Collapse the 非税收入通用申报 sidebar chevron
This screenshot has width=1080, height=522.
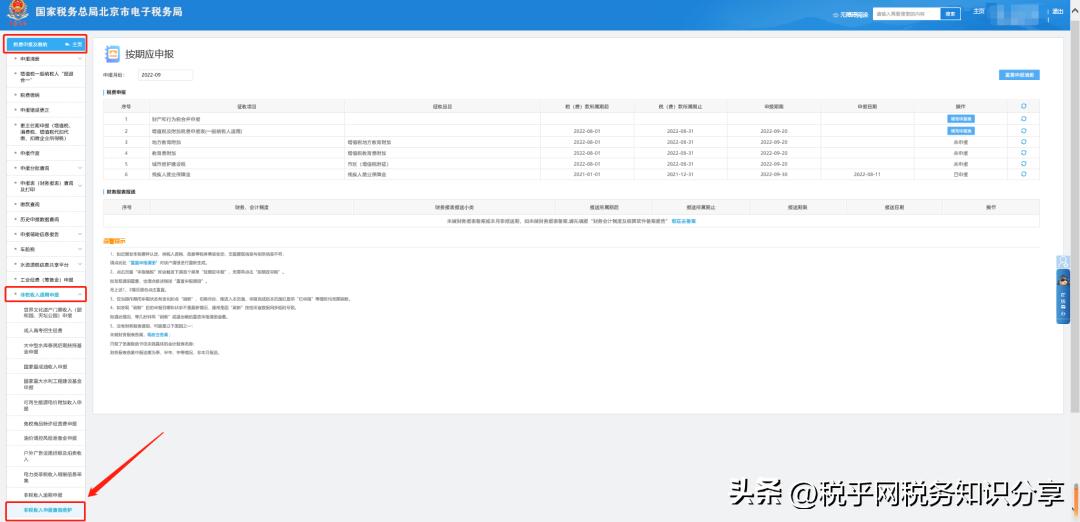point(80,295)
